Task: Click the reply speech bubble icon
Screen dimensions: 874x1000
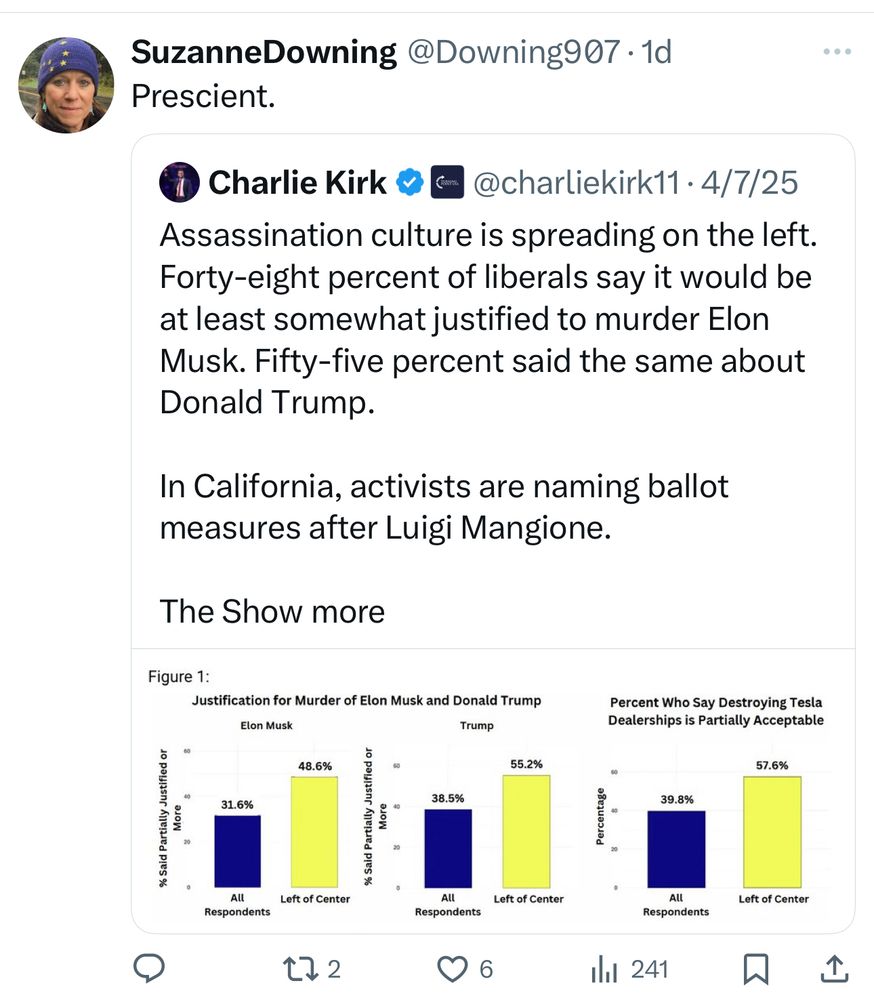Action: pyautogui.click(x=150, y=968)
